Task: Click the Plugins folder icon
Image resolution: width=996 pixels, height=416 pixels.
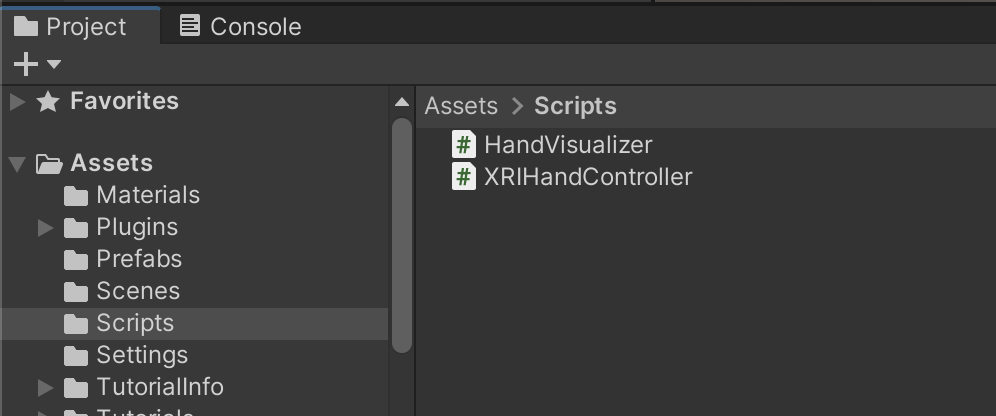Action: 76,227
